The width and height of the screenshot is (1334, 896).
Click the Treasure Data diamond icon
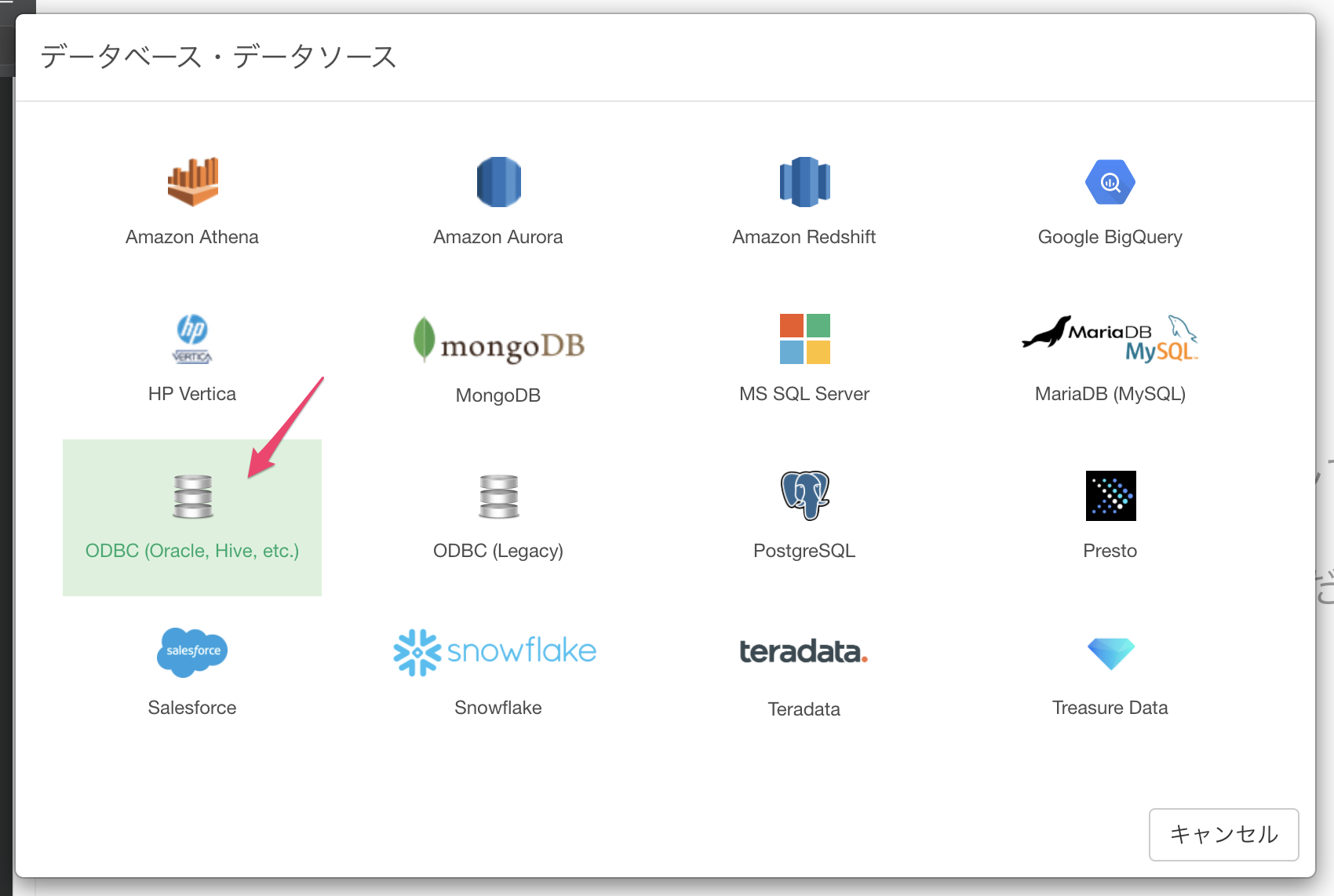1110,654
